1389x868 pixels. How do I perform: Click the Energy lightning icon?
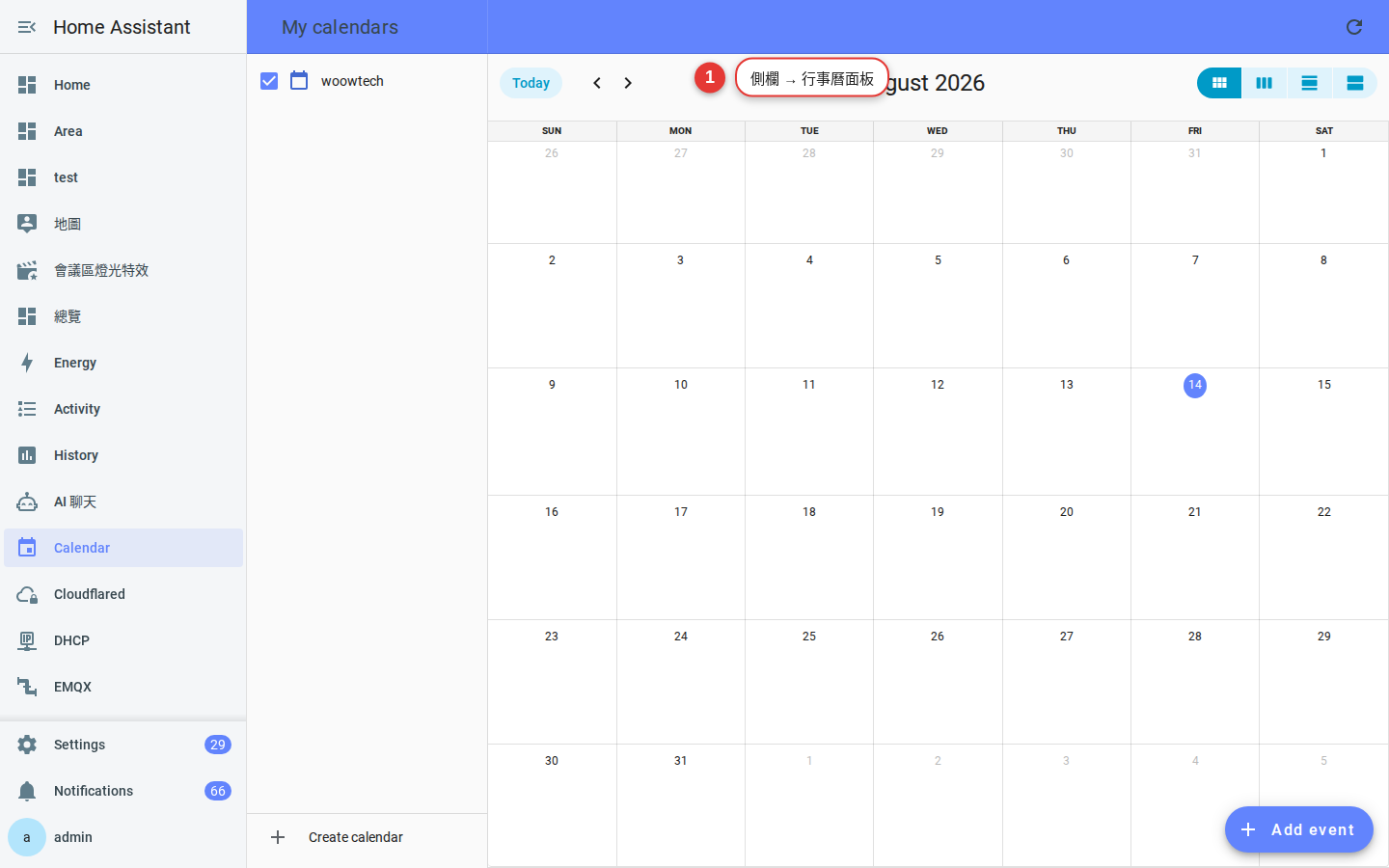point(27,363)
